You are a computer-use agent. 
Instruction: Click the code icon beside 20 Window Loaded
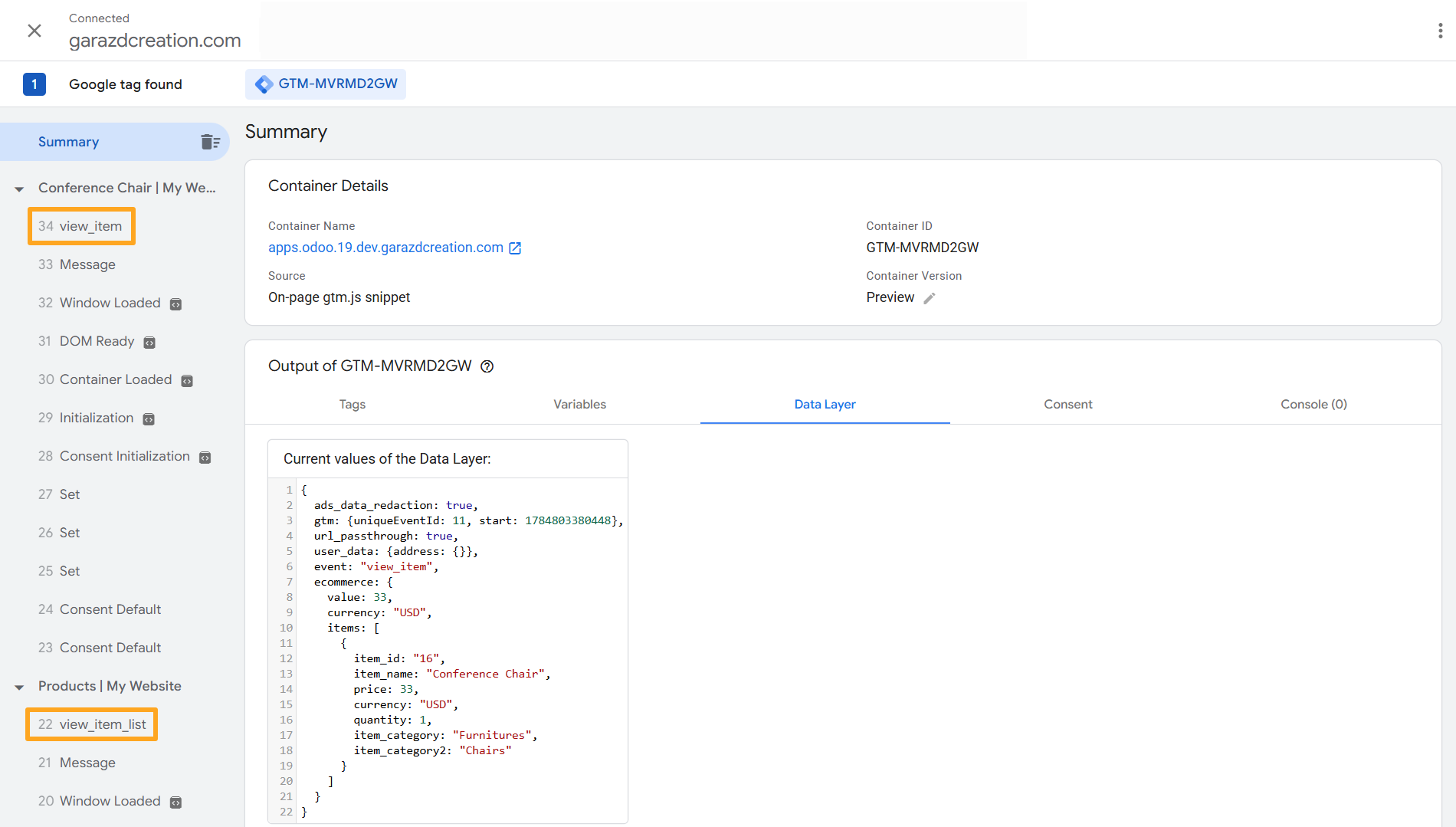175,802
